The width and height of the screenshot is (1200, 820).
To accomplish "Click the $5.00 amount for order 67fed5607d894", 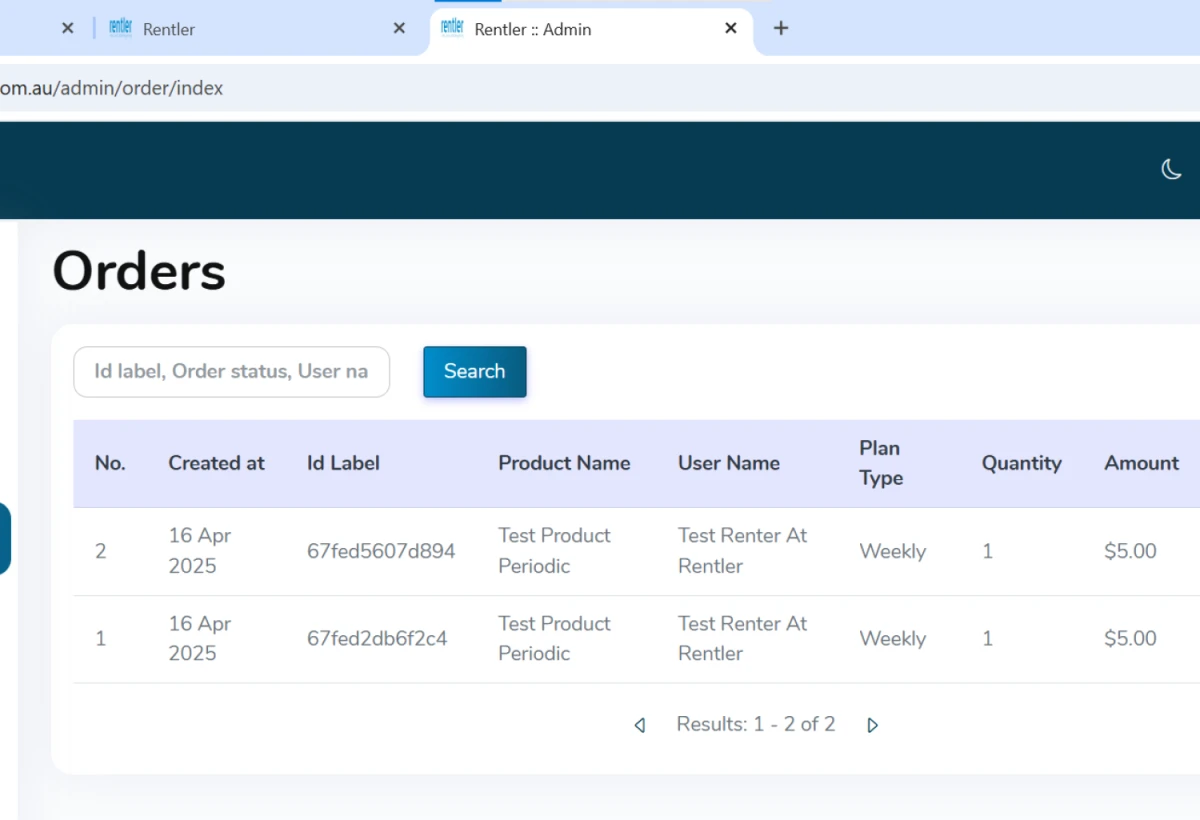I will coord(1130,551).
